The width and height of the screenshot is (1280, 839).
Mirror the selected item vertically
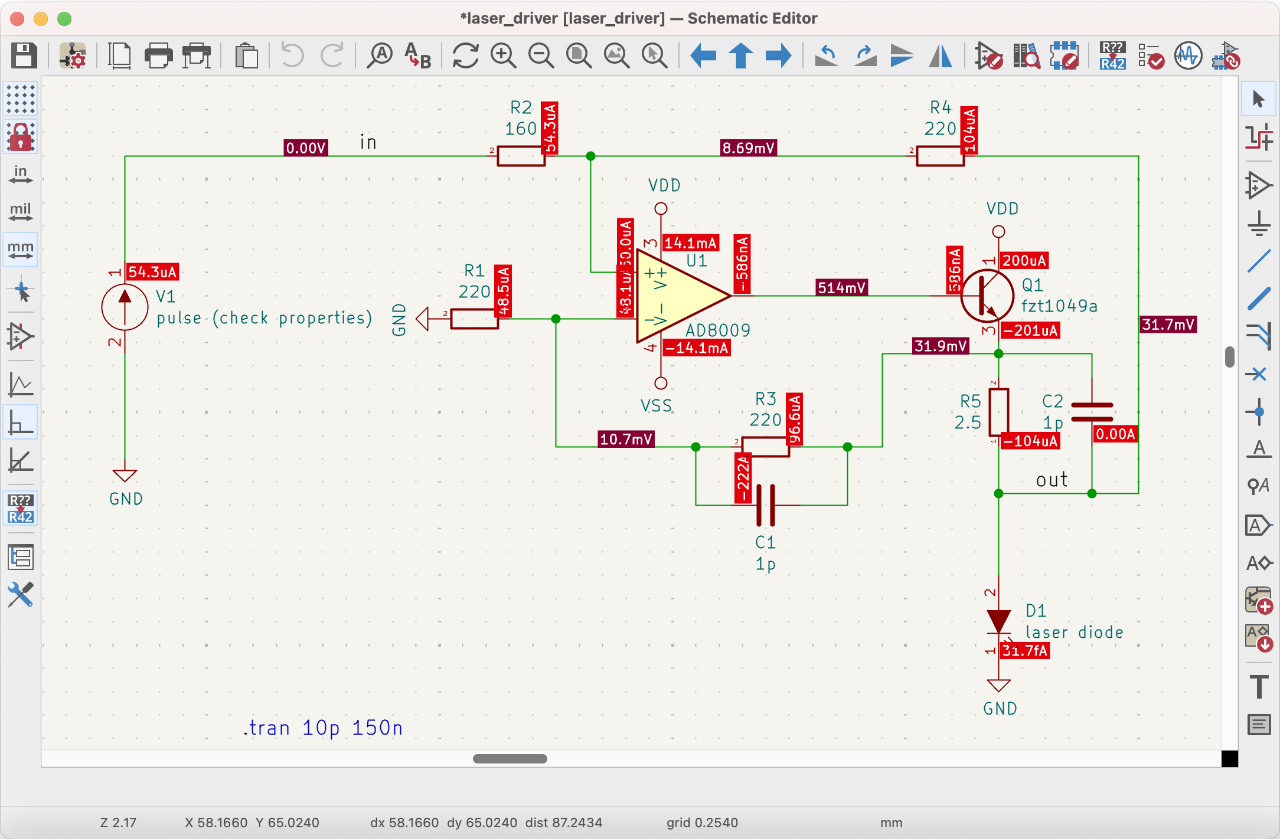point(901,55)
